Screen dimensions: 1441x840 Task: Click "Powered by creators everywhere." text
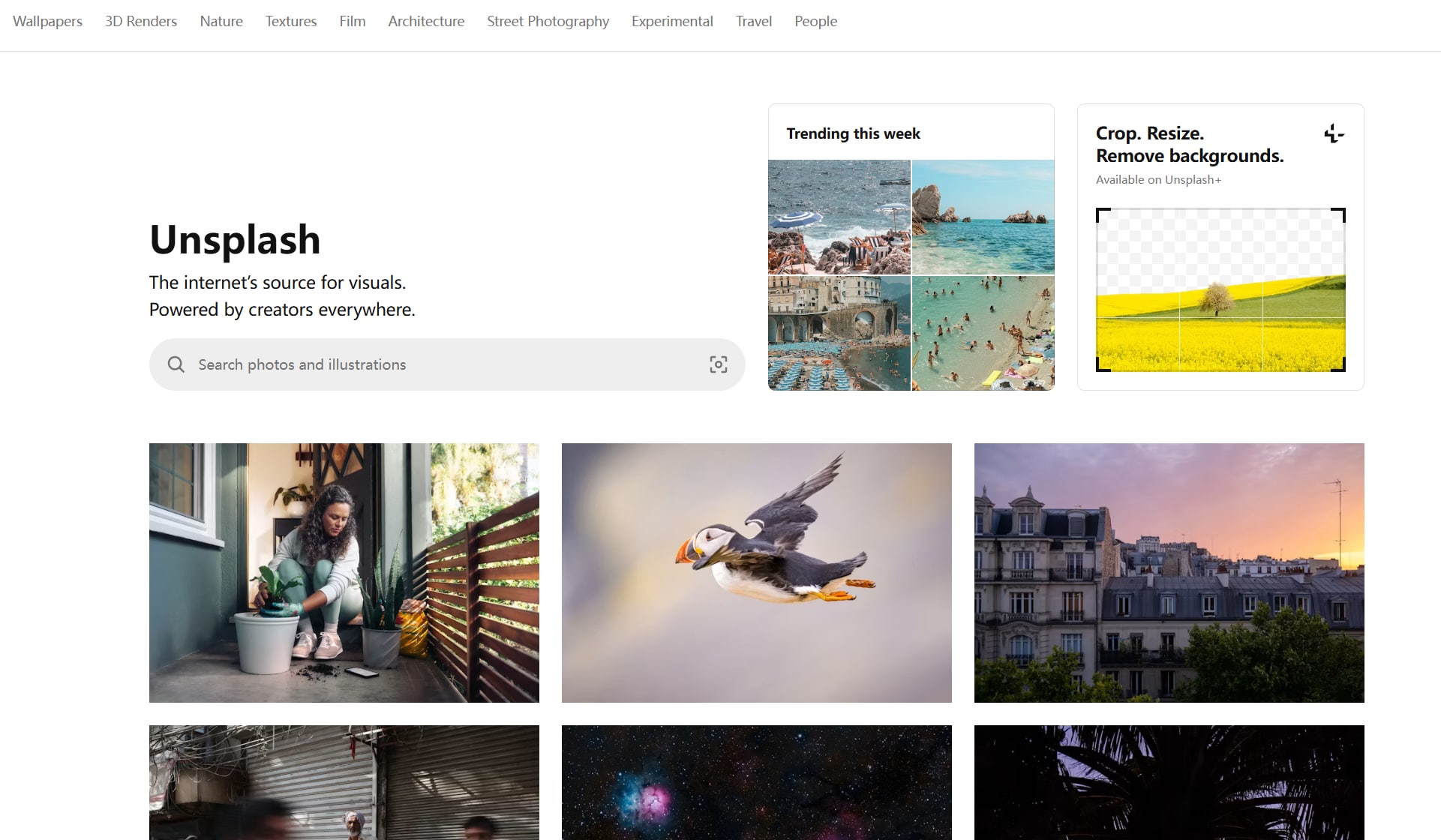pos(282,310)
